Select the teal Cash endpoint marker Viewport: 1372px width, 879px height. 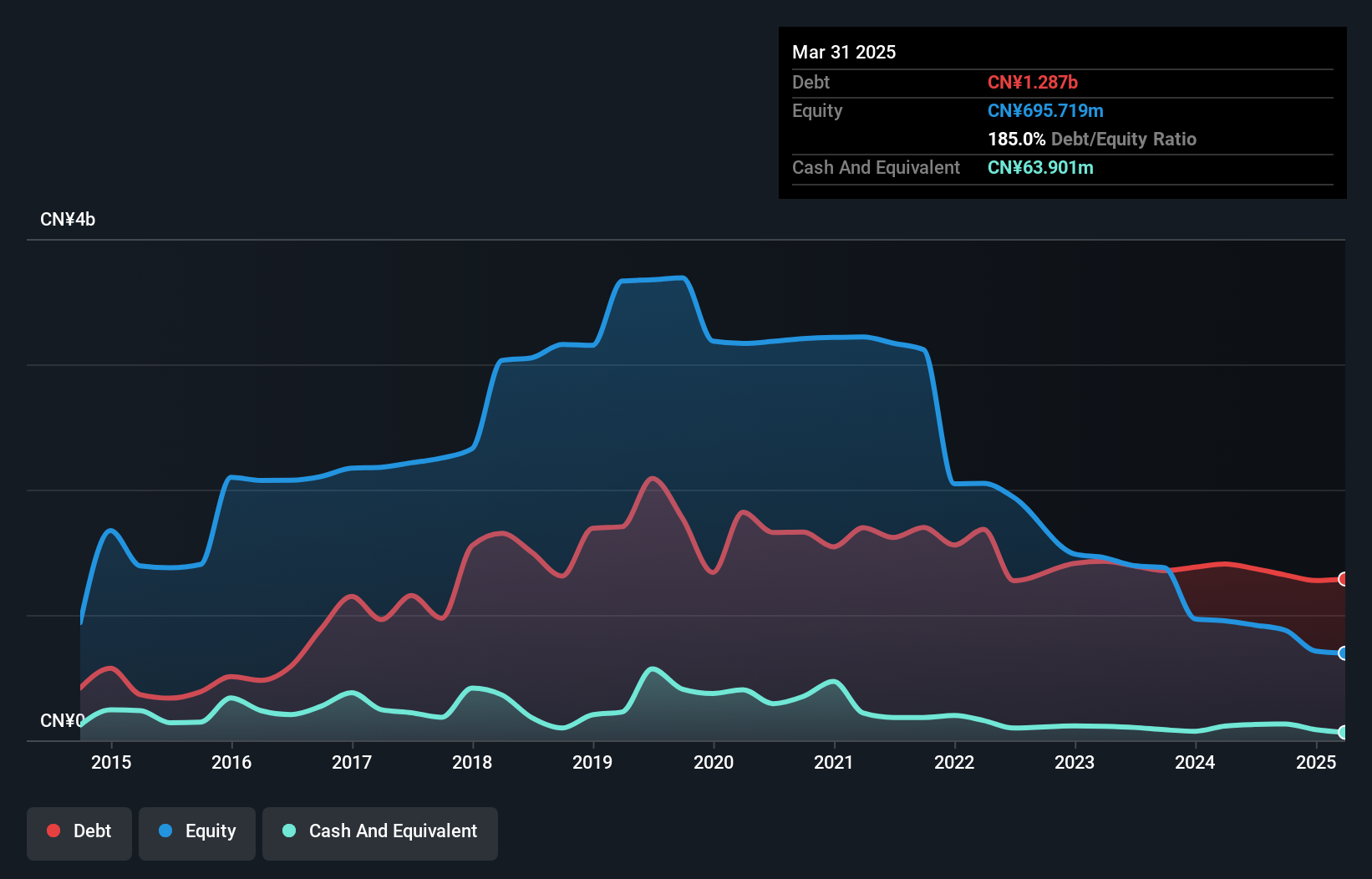pyautogui.click(x=1344, y=732)
